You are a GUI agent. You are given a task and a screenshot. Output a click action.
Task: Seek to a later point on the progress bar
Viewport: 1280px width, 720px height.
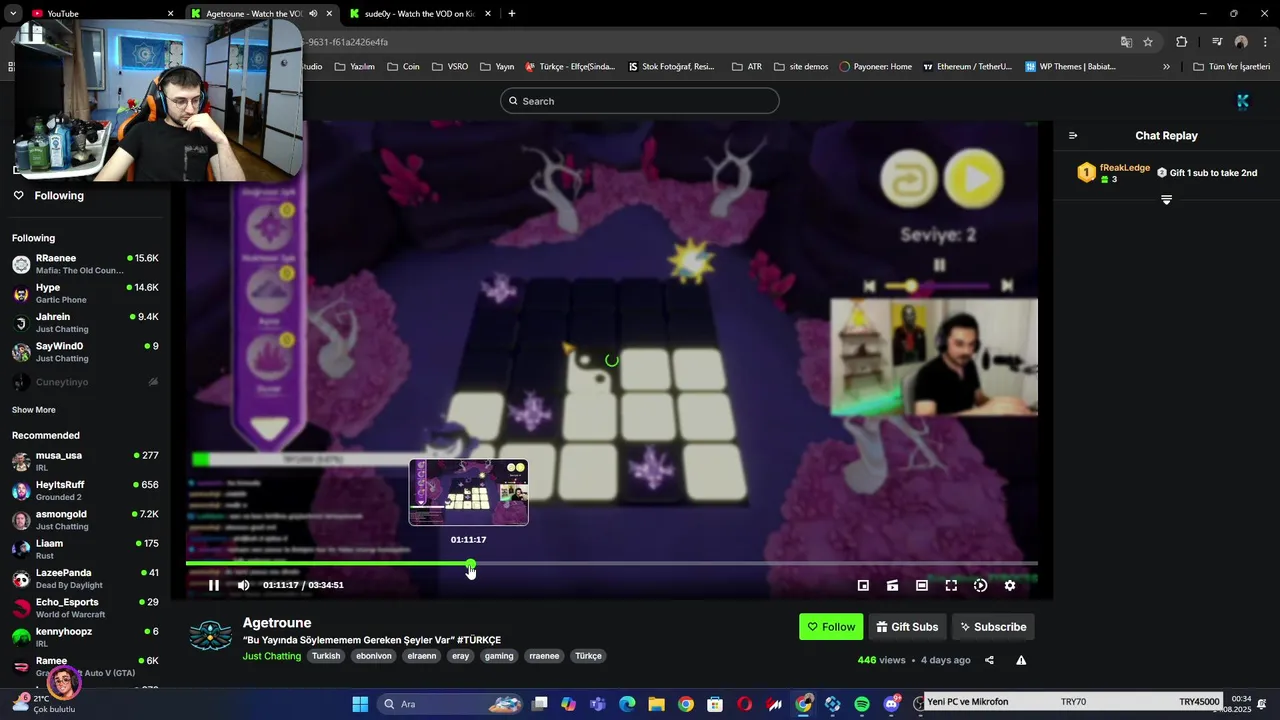point(755,564)
